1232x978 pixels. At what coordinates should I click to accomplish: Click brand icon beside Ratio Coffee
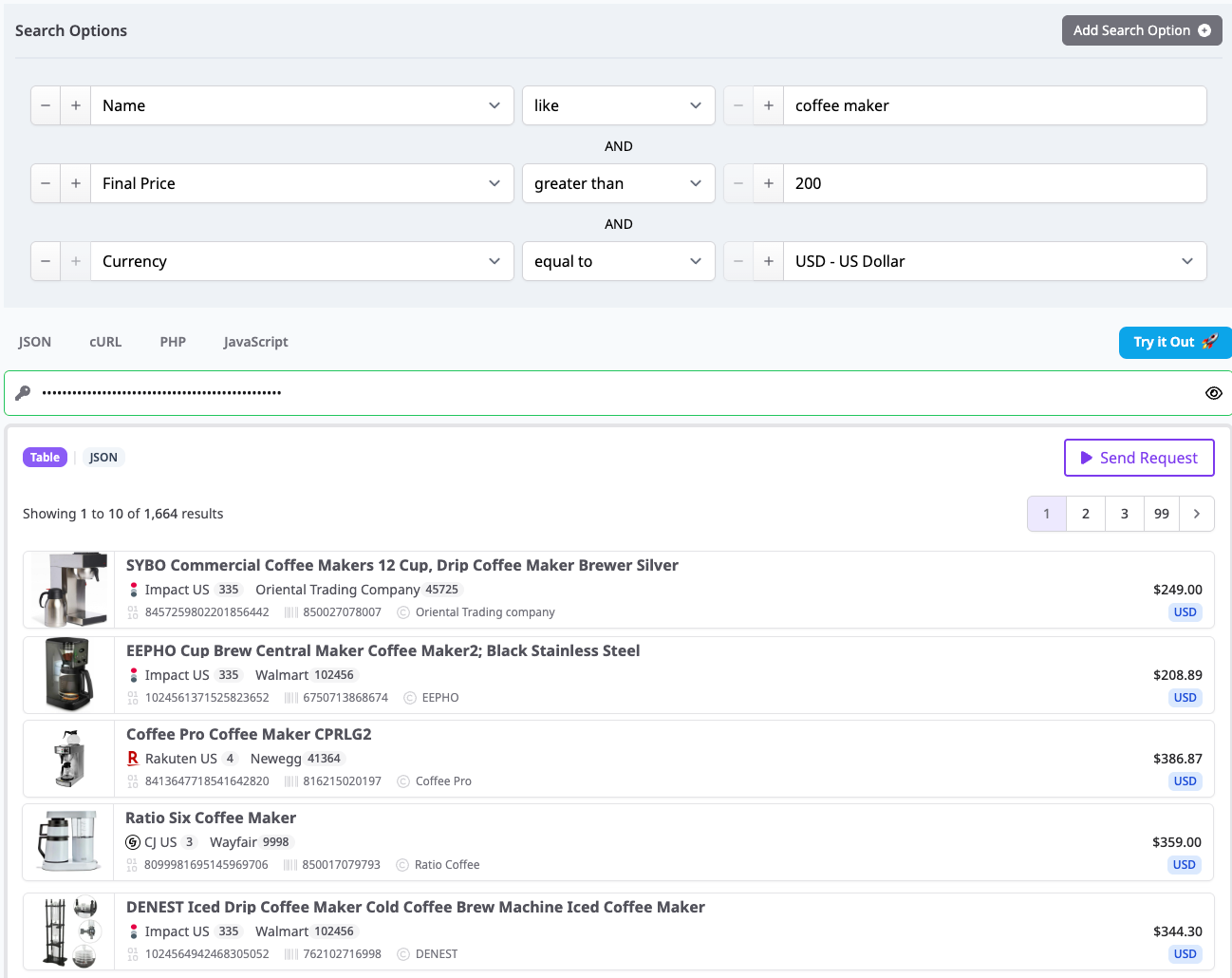(x=402, y=865)
